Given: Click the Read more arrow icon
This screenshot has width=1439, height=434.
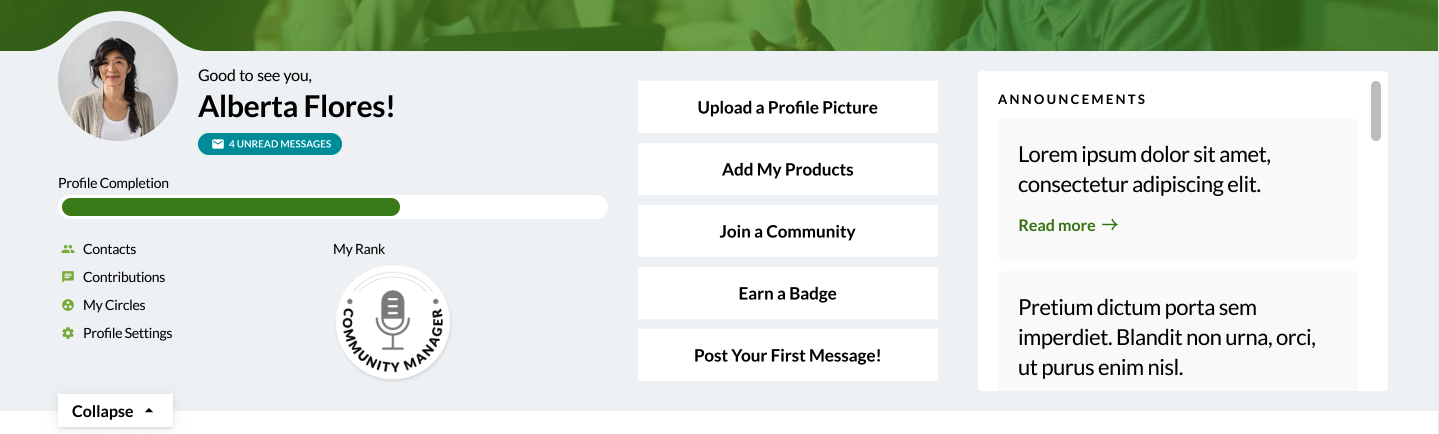Looking at the screenshot, I should click(x=1109, y=225).
